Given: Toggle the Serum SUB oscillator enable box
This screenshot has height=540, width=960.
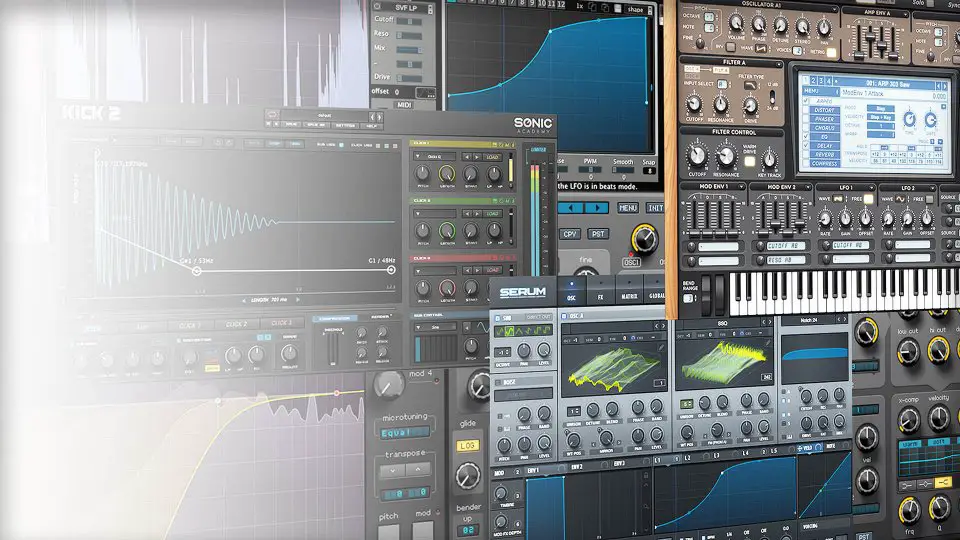Looking at the screenshot, I should 497,318.
